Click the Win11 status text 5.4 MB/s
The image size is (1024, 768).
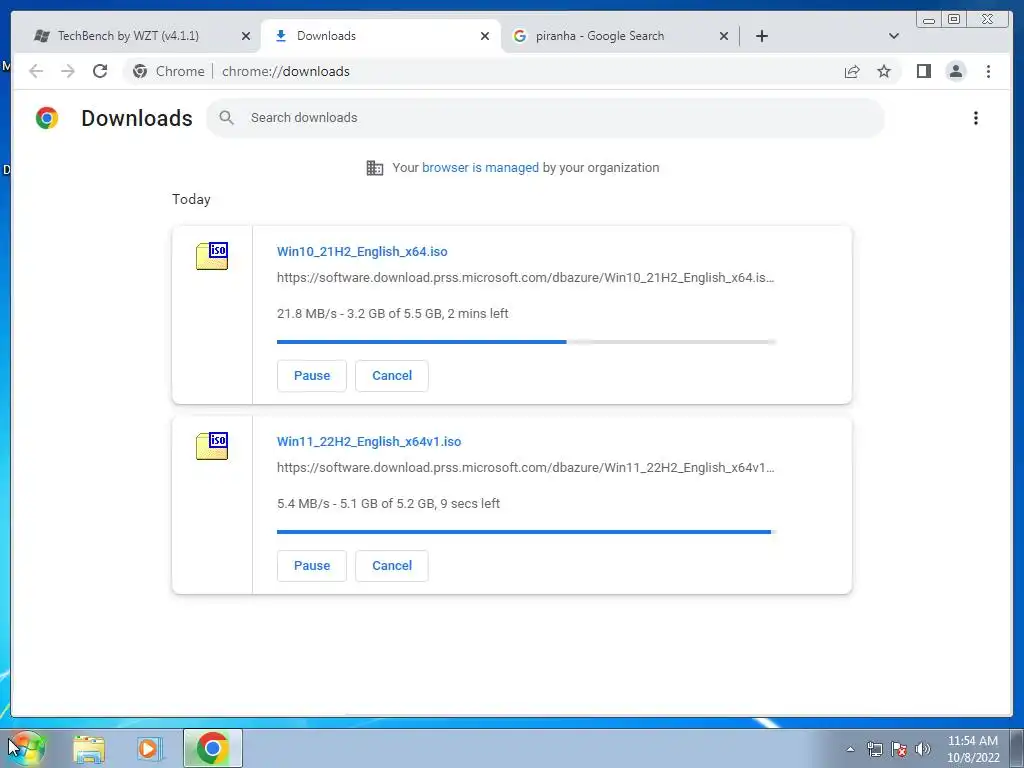click(x=389, y=504)
